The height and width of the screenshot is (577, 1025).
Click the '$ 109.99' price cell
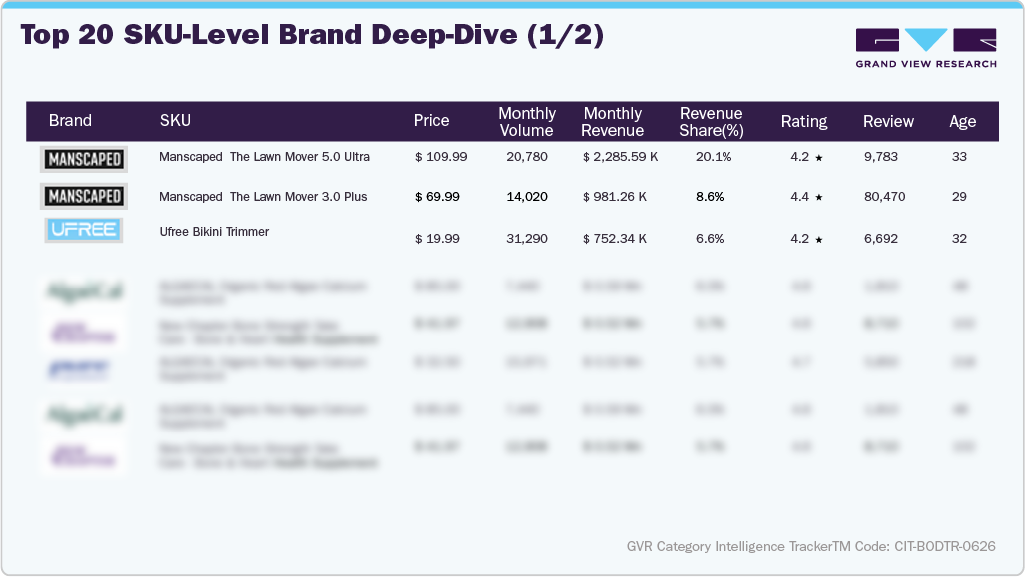coord(441,157)
